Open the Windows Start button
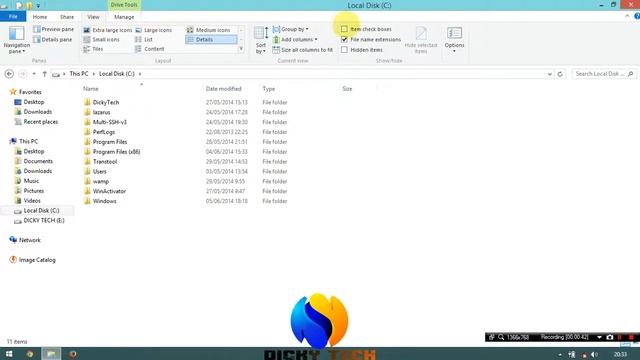The width and height of the screenshot is (640, 360). coord(9,354)
